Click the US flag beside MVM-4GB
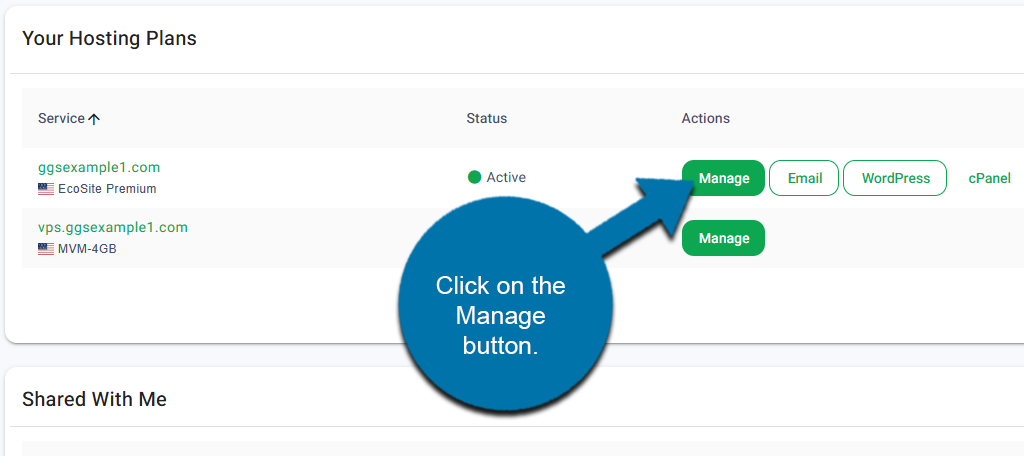This screenshot has height=456, width=1024. tap(46, 249)
